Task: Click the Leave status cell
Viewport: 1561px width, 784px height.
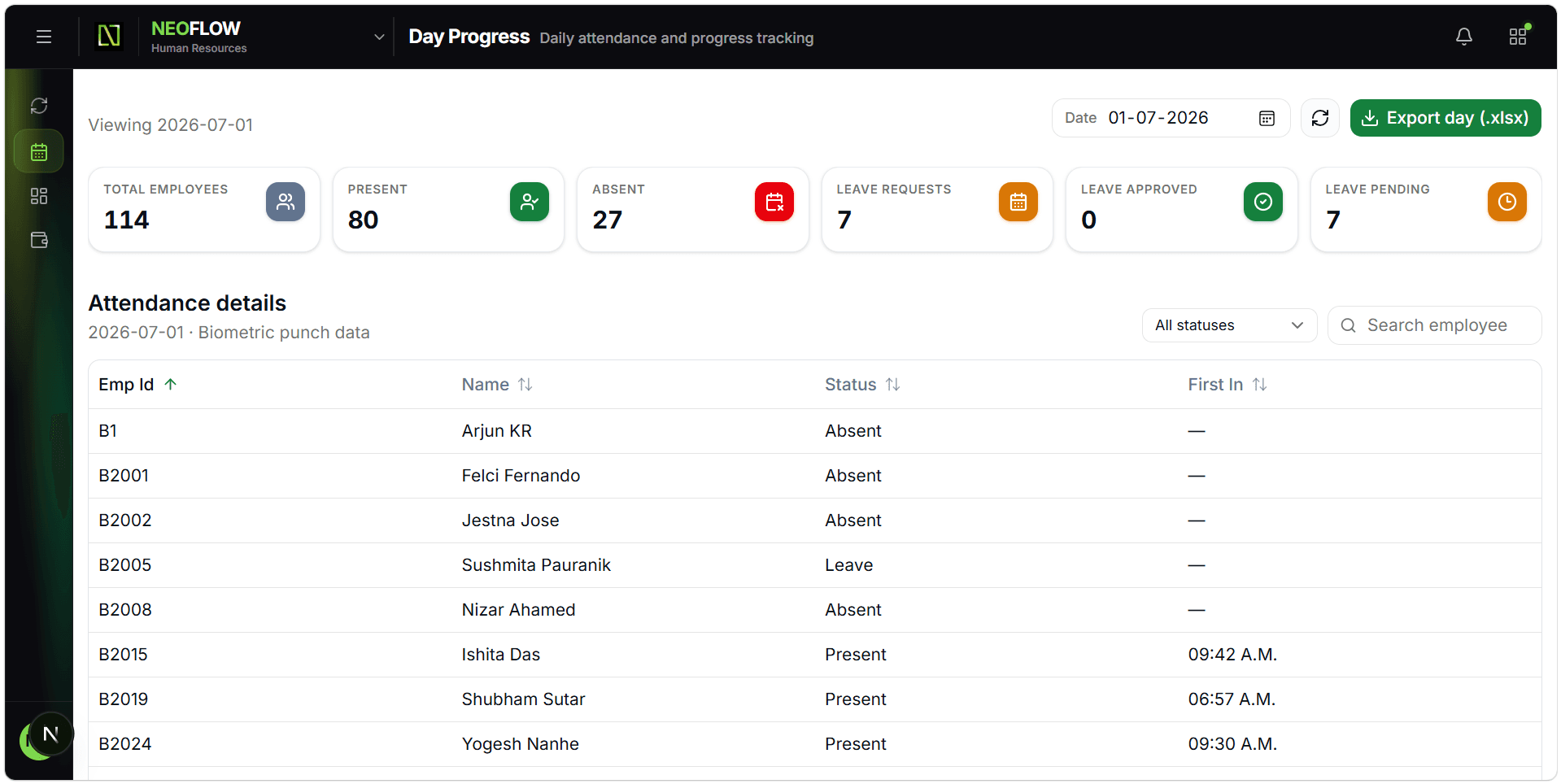Action: pos(848,565)
